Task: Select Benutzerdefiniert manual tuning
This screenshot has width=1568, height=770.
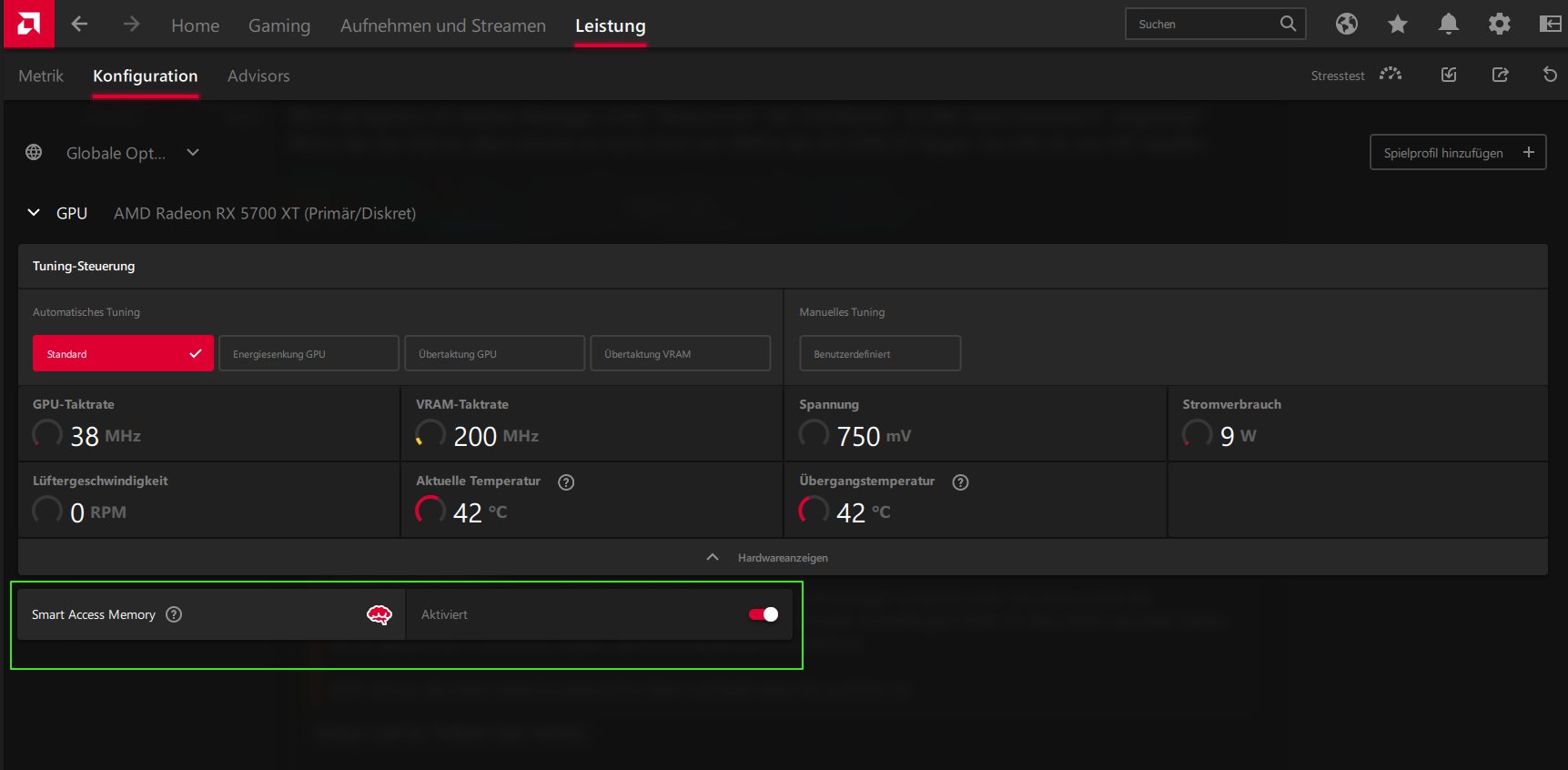Action: 880,353
